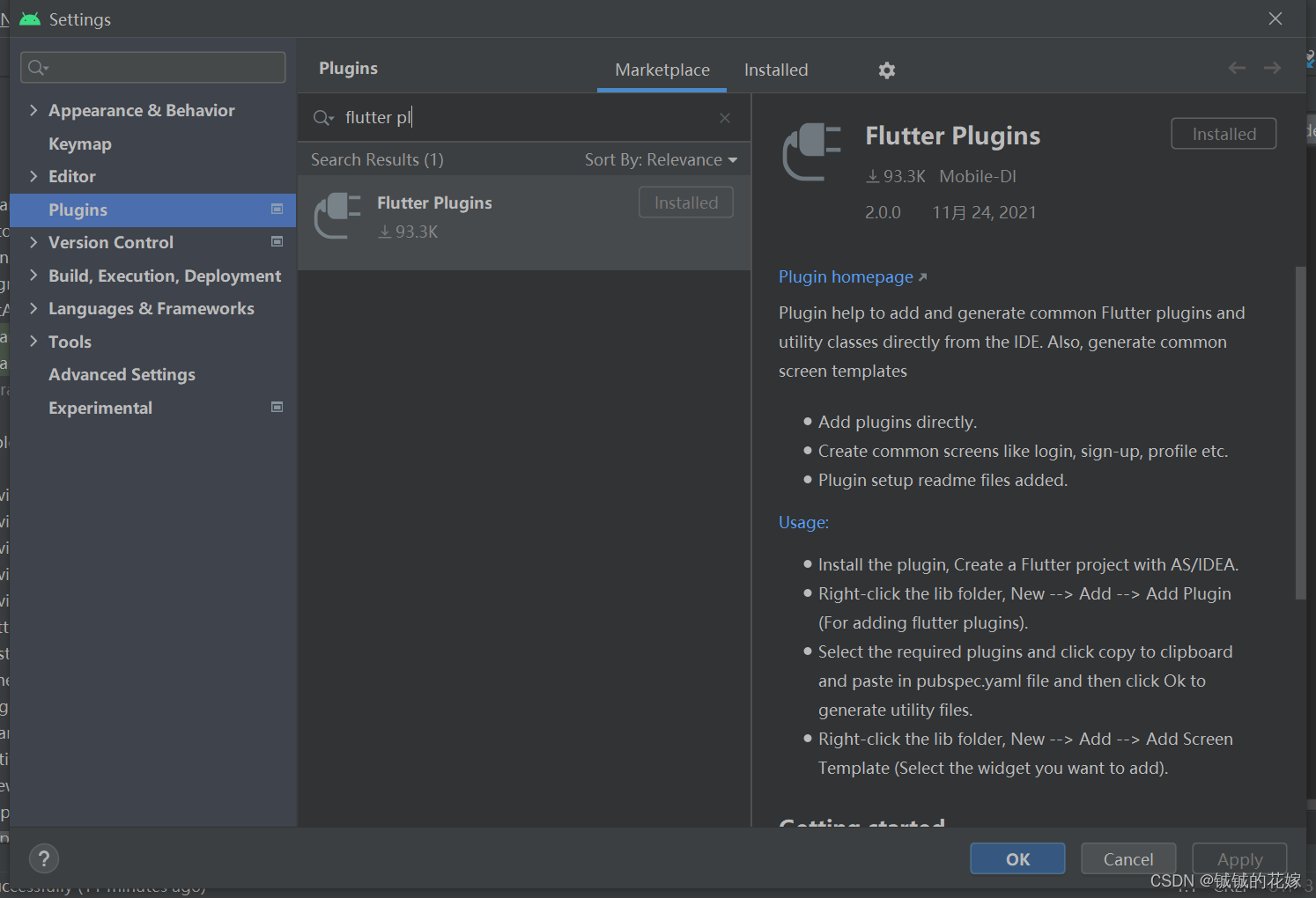Expand the Editor section
Viewport: 1316px width, 898px height.
tap(33, 176)
